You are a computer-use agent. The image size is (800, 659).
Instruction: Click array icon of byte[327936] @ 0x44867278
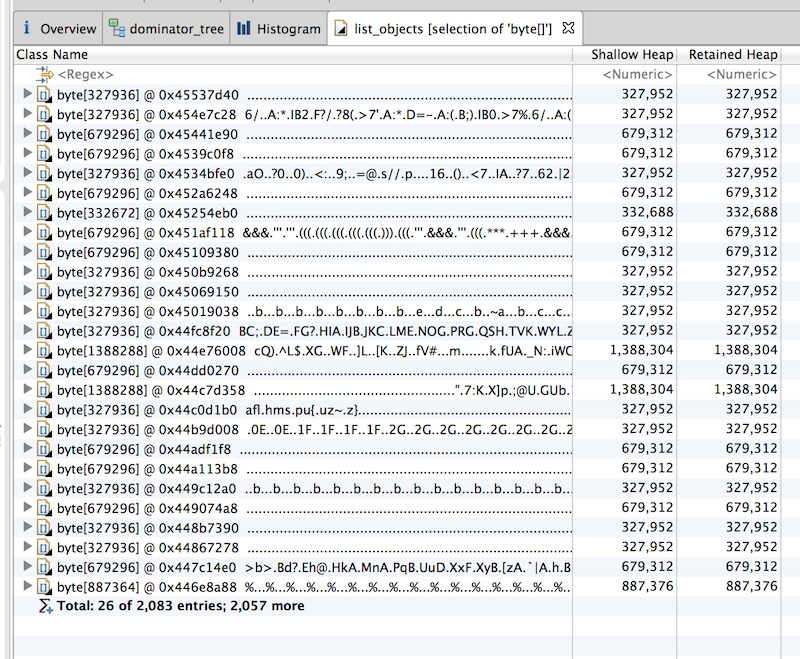tap(44, 548)
